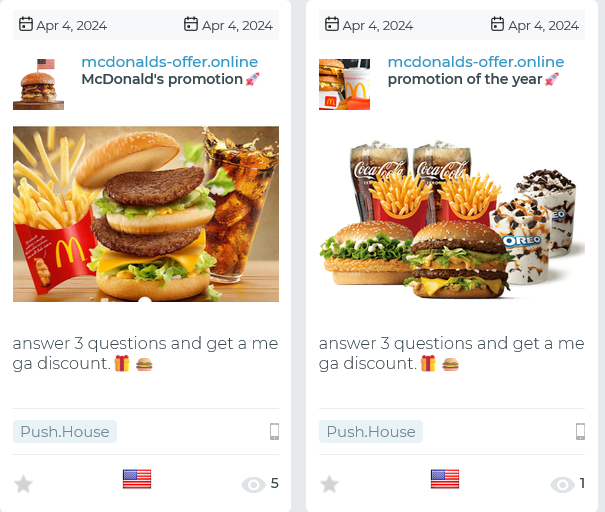Click the mobile device icon on the right card

[580, 431]
